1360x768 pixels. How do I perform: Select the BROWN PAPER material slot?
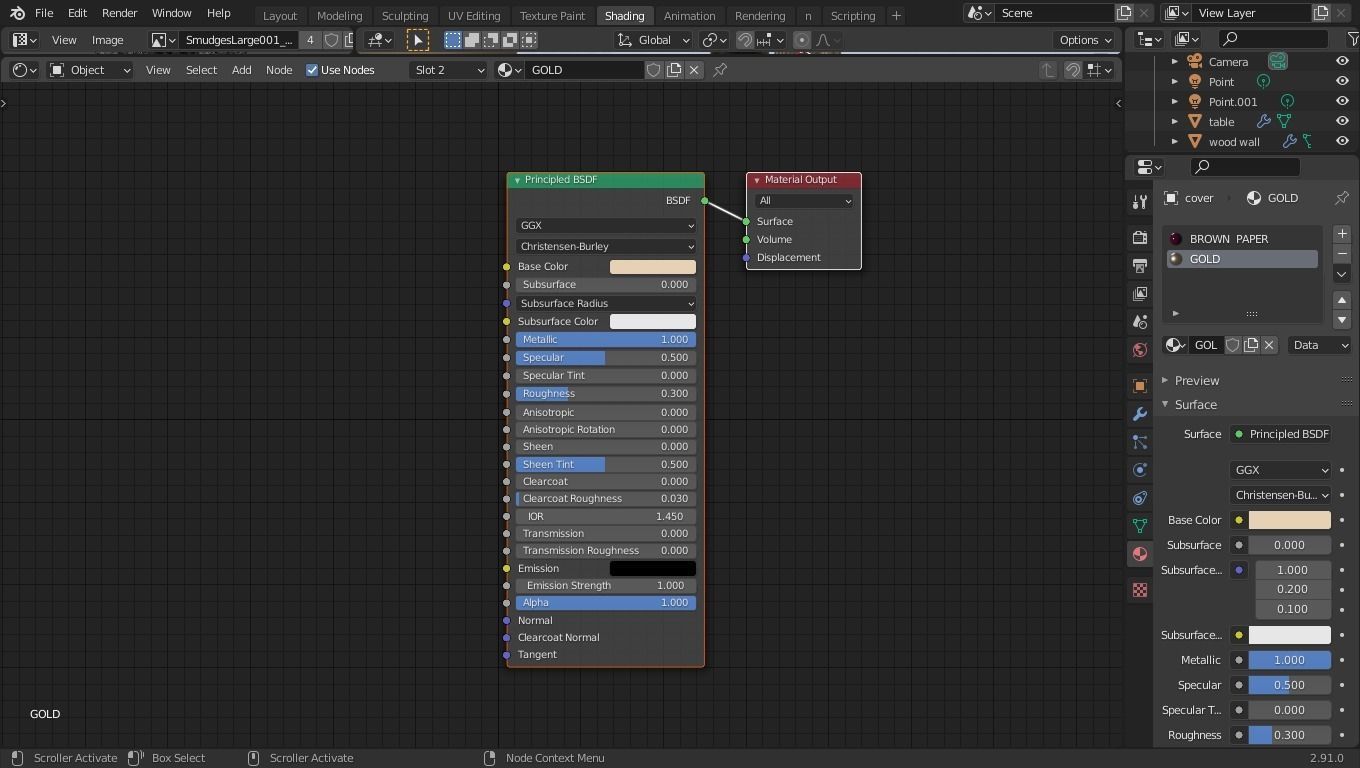[1242, 239]
